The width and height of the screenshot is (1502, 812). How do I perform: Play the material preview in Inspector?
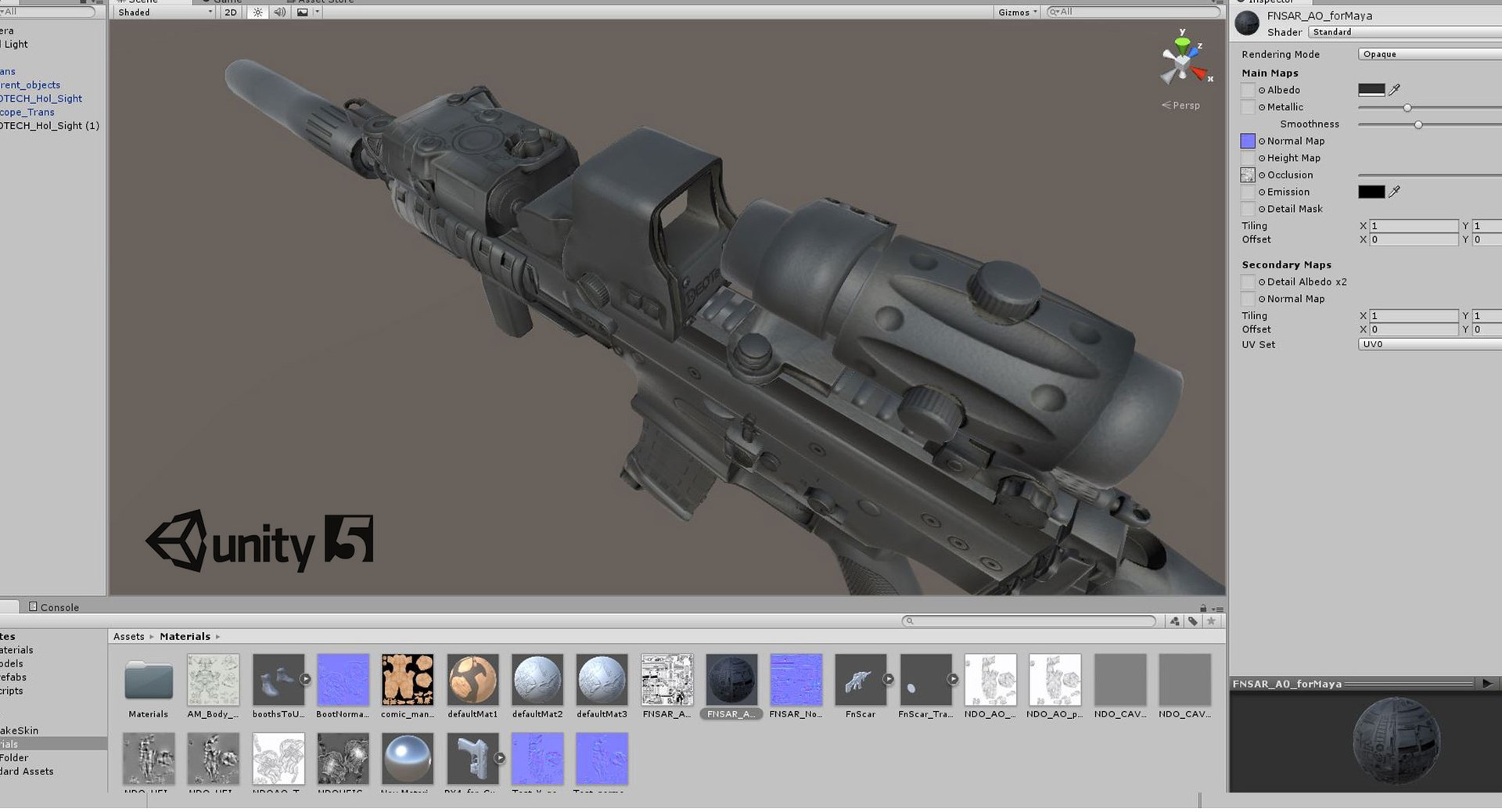1486,684
